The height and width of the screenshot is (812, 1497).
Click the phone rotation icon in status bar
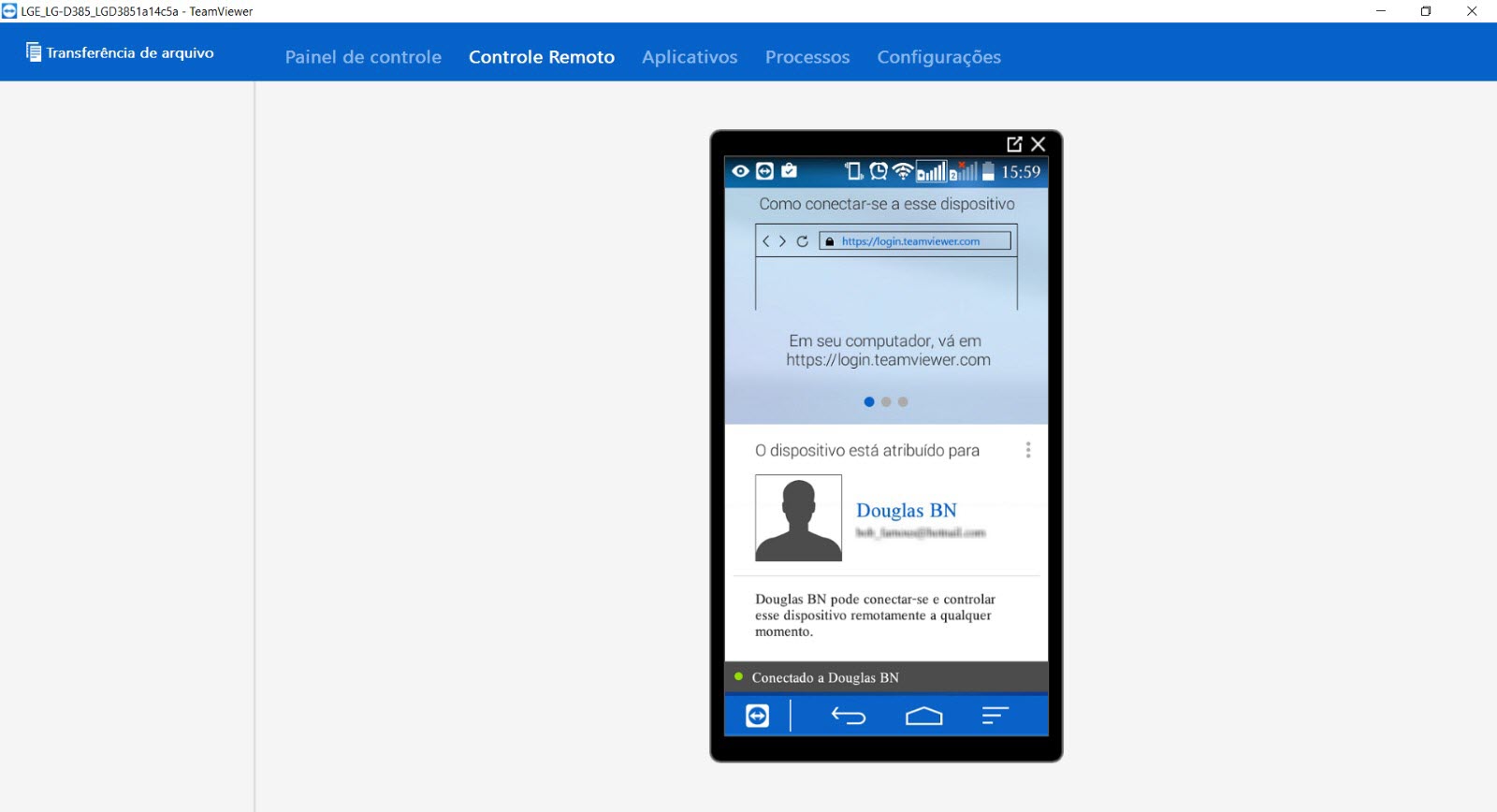[853, 171]
